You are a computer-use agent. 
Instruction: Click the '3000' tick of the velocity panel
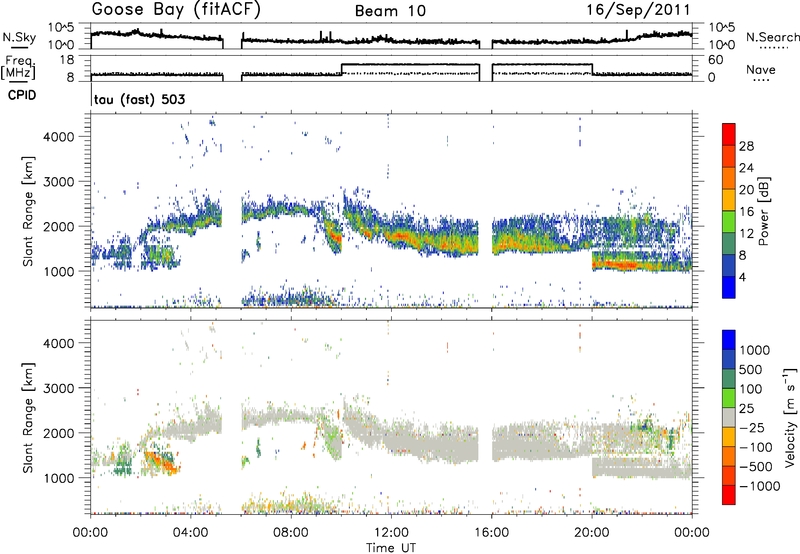click(x=59, y=388)
